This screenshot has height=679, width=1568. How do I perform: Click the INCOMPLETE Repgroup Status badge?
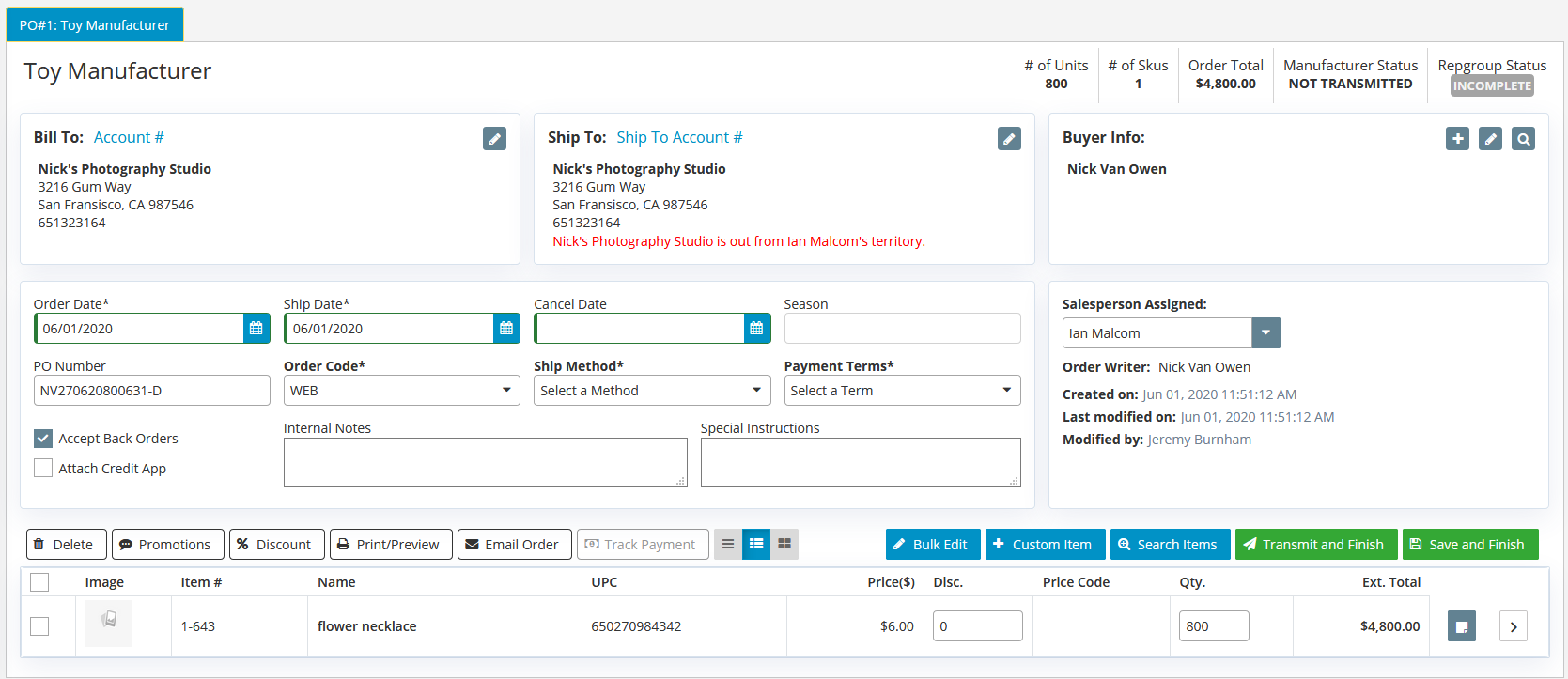point(1492,85)
